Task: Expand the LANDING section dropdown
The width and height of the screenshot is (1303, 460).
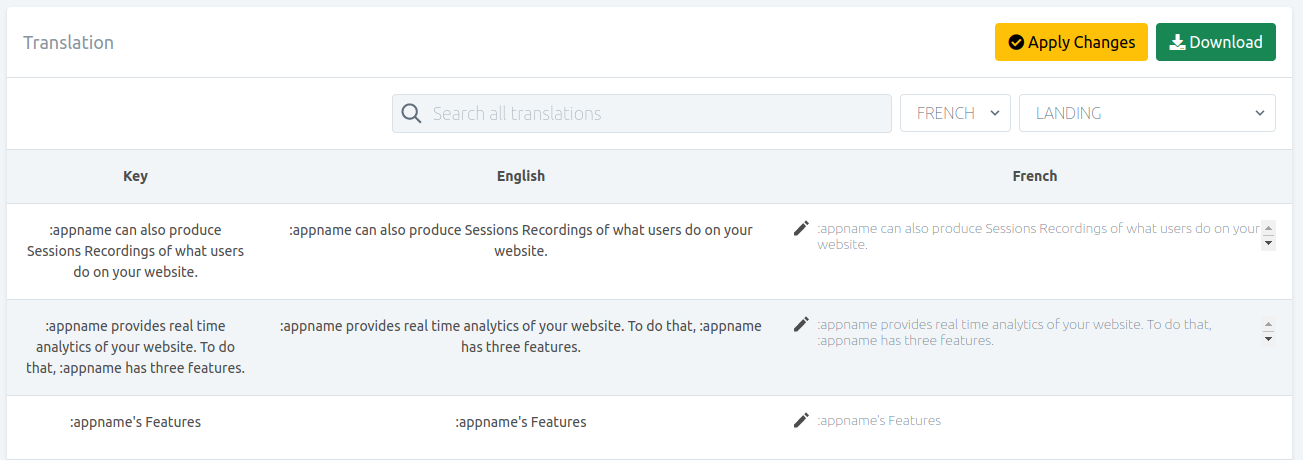Action: (x=1146, y=113)
